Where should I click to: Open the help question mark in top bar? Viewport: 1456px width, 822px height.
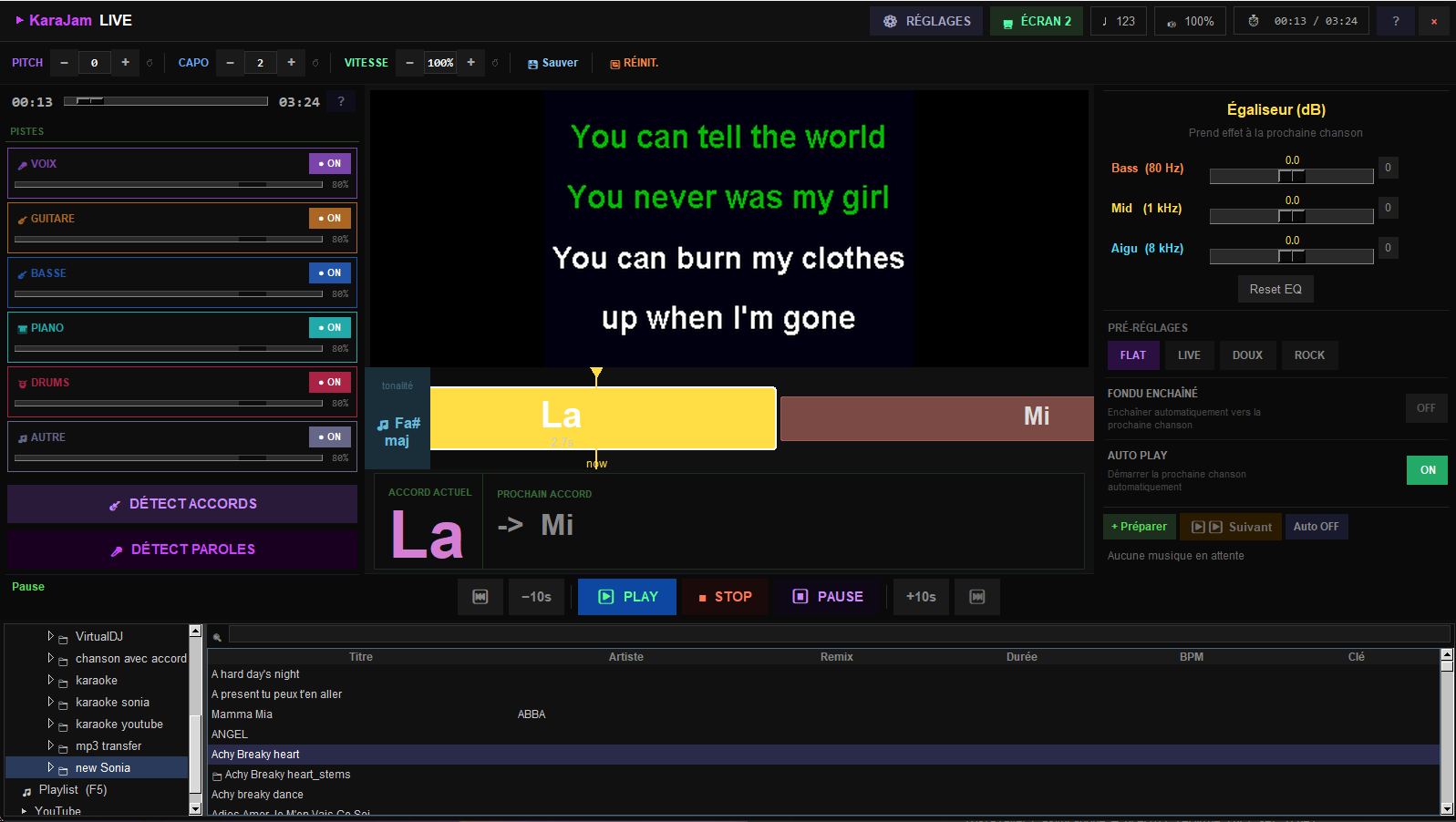point(1396,21)
